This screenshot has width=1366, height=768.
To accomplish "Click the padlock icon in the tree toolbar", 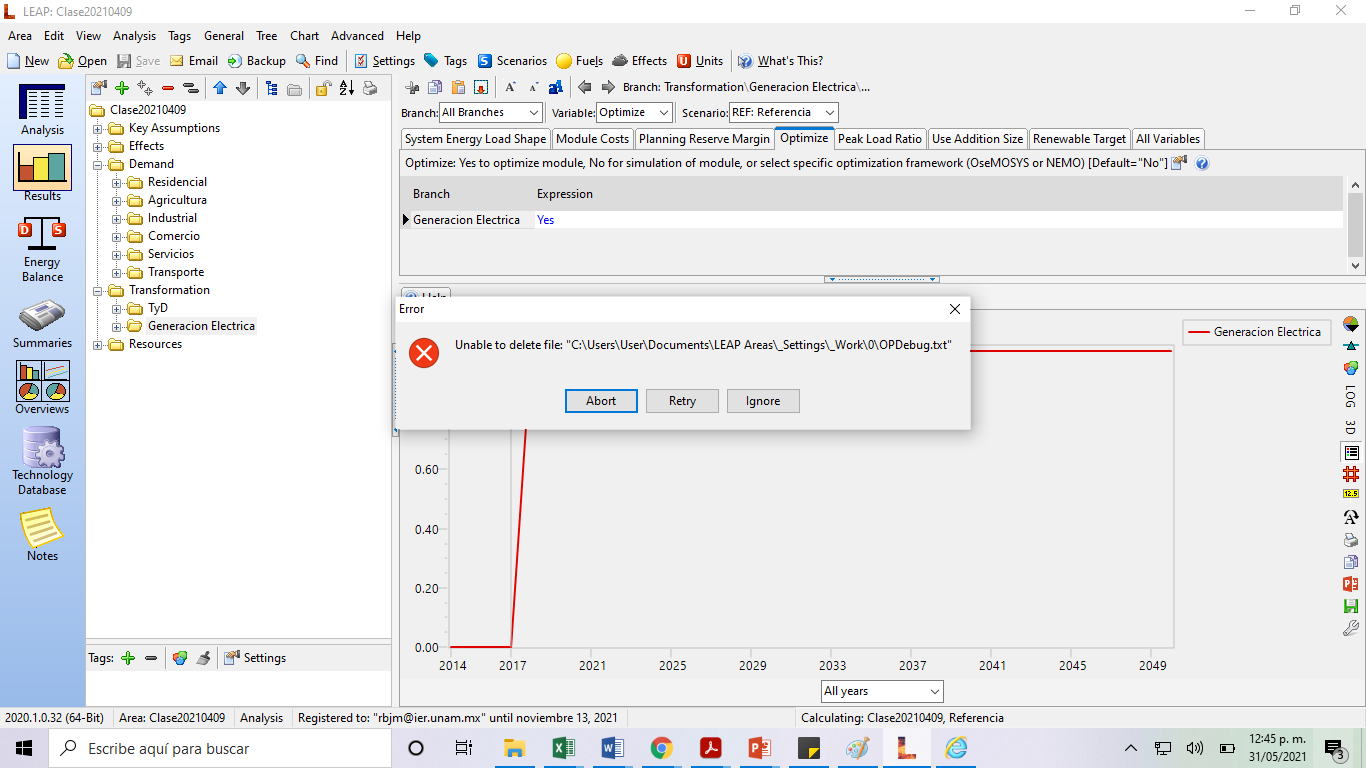I will click(x=323, y=88).
